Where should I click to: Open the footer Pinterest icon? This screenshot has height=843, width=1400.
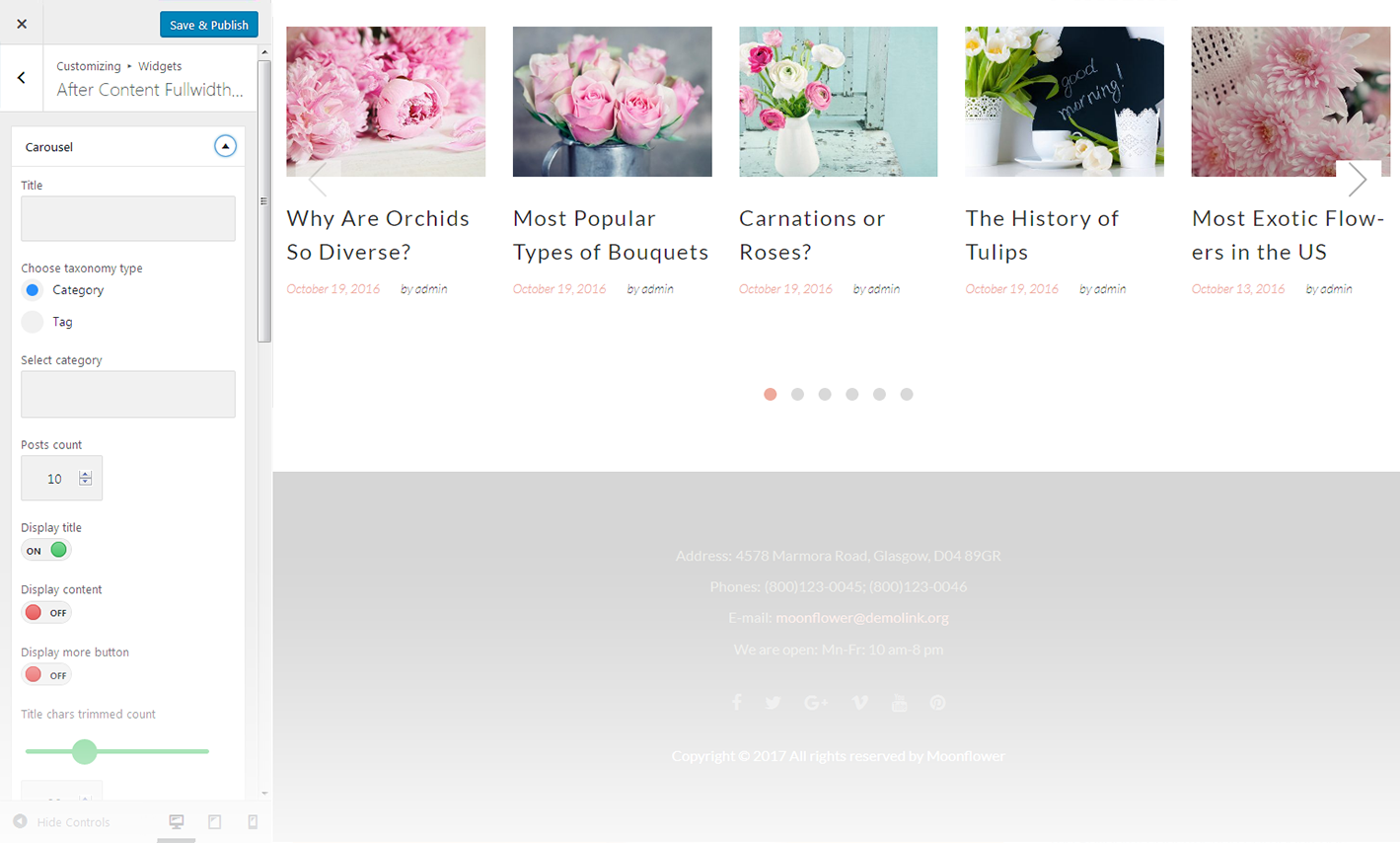point(937,703)
